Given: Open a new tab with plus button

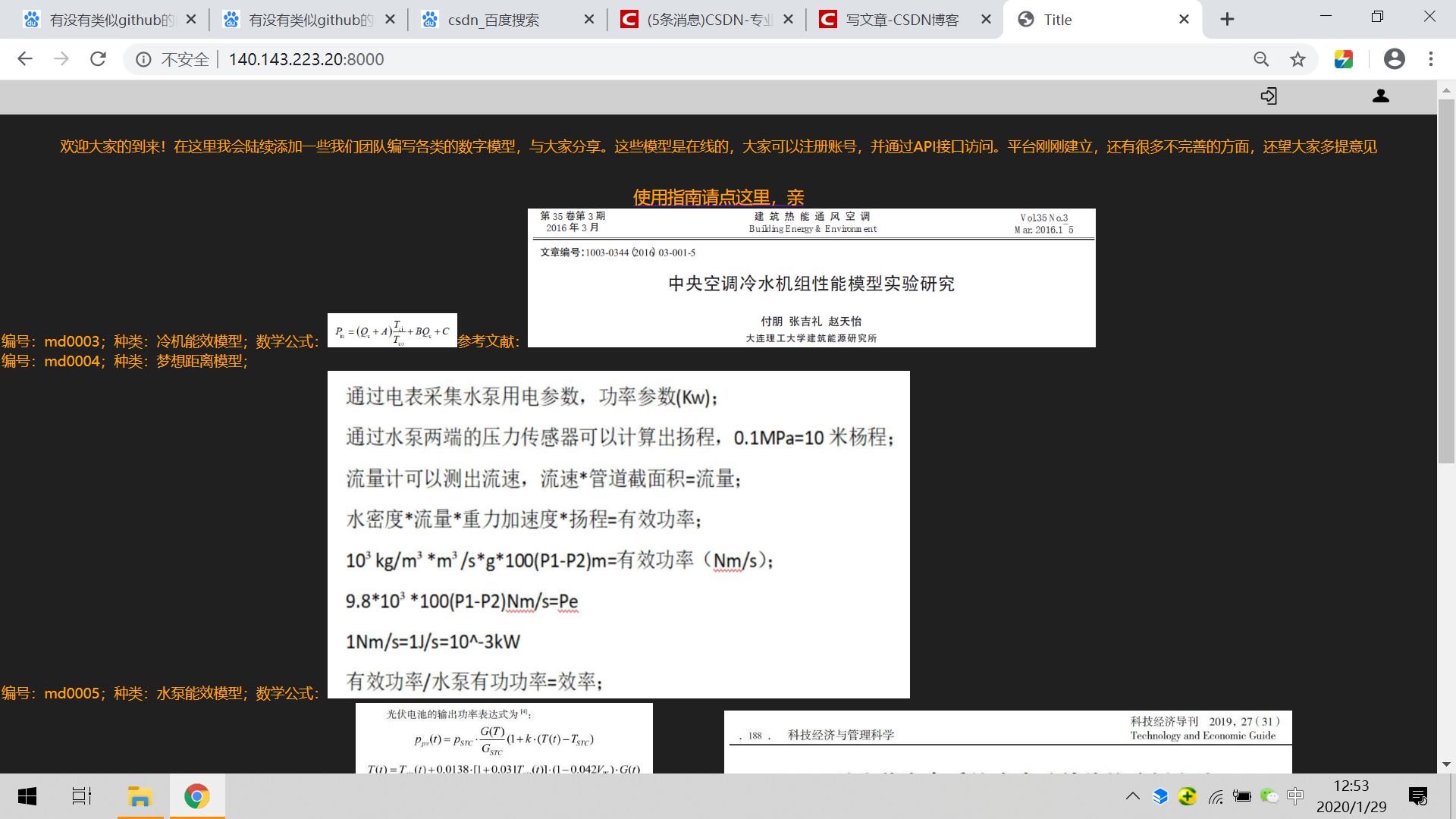Looking at the screenshot, I should 1227,20.
